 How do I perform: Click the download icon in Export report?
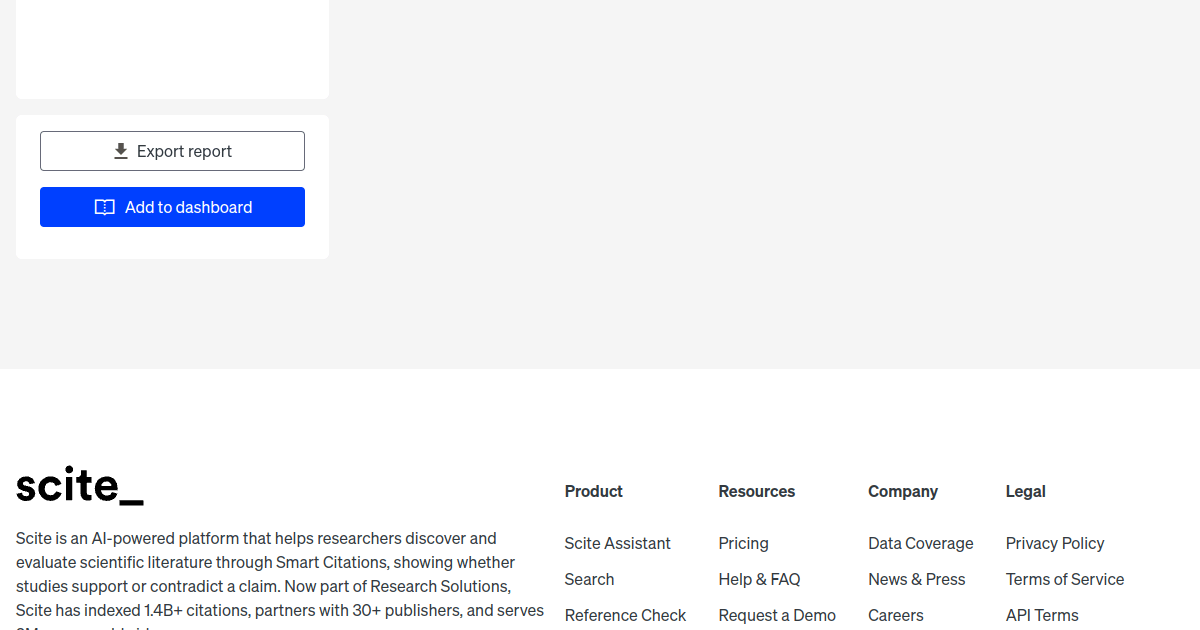point(121,151)
